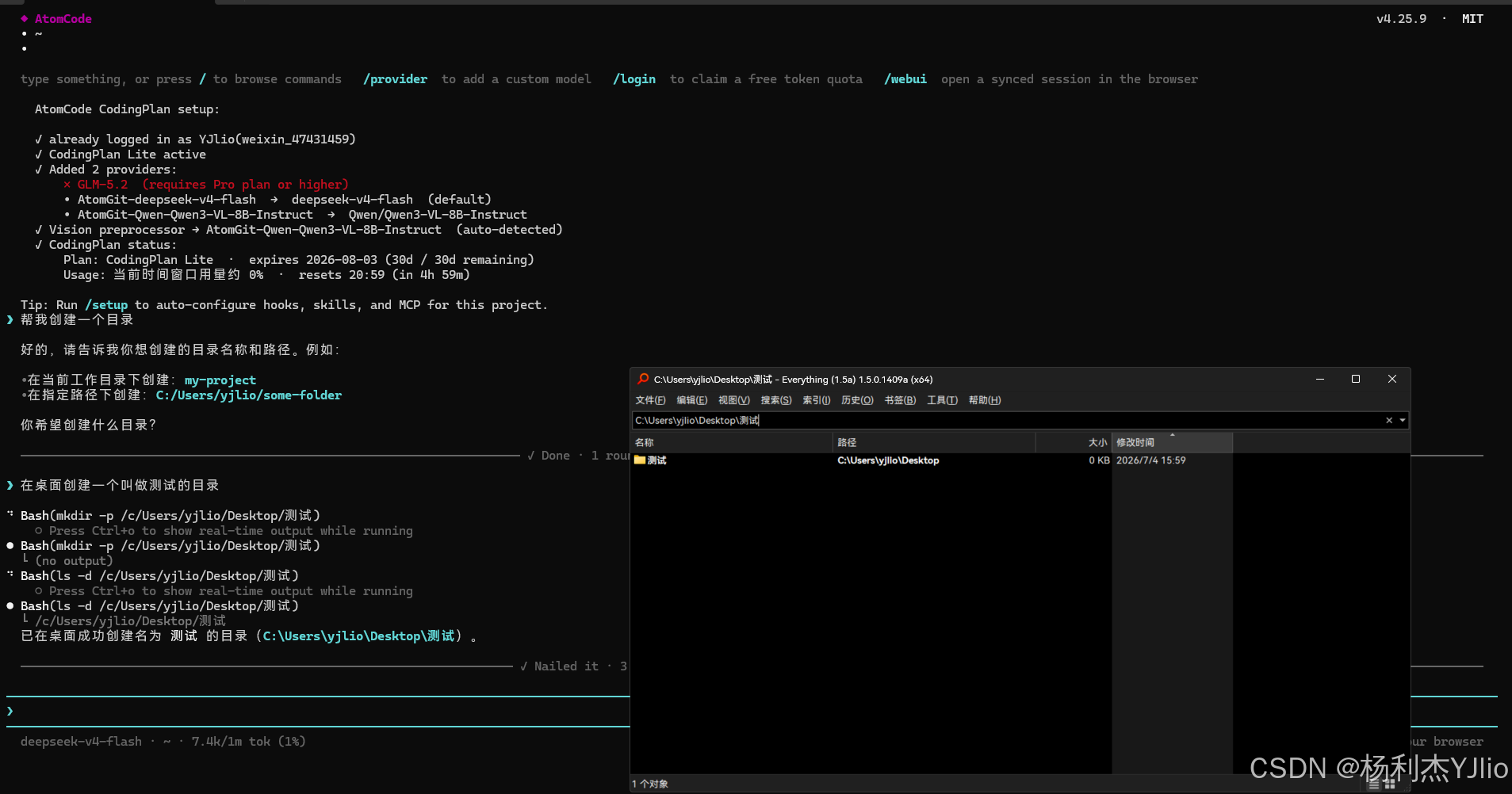Click the Nailed it status text
The width and height of the screenshot is (1512, 794).
(566, 666)
